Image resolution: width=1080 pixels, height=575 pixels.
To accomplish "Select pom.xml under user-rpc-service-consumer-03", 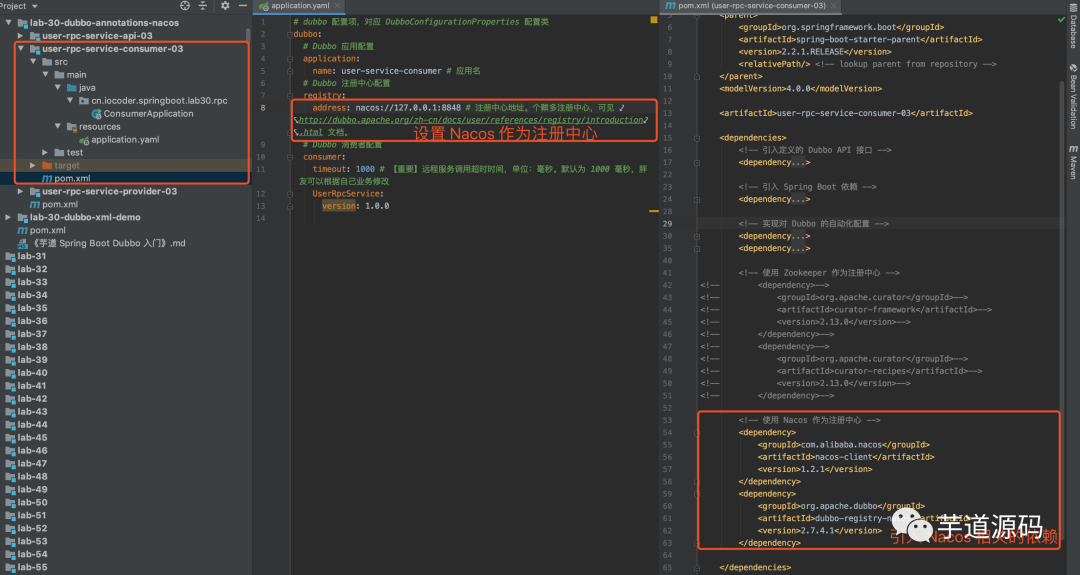I will pyautogui.click(x=72, y=178).
